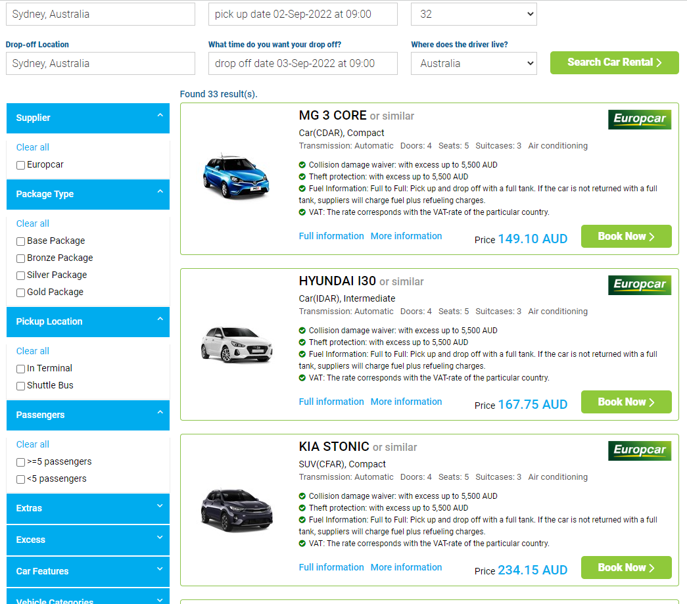Tick the Europcar supplier checkbox
687x604 pixels.
click(20, 165)
